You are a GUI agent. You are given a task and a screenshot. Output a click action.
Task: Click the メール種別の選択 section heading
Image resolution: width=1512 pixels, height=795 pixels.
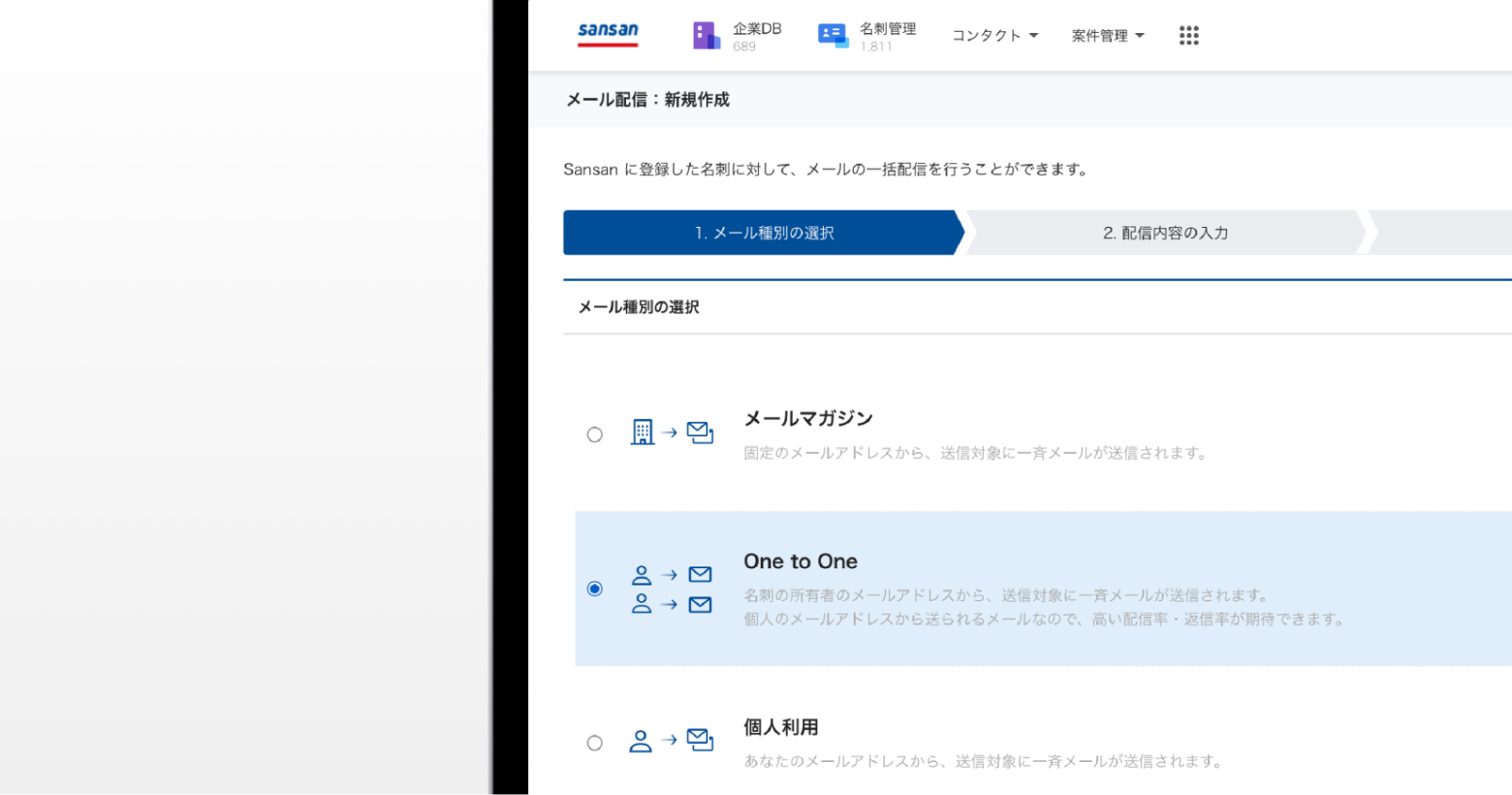tap(639, 307)
